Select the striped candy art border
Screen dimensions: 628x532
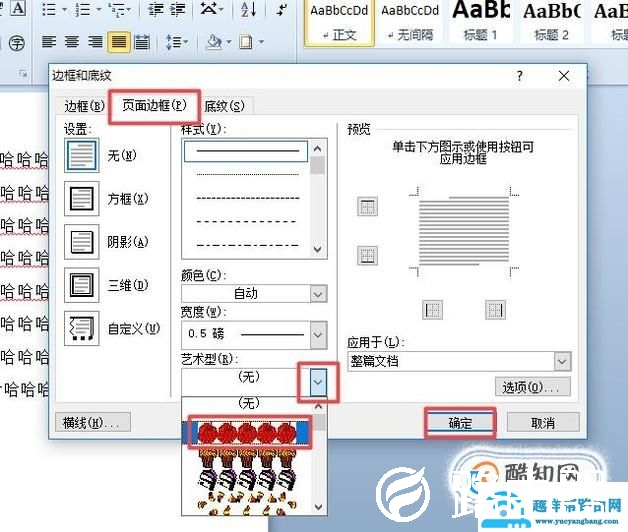tap(248, 480)
